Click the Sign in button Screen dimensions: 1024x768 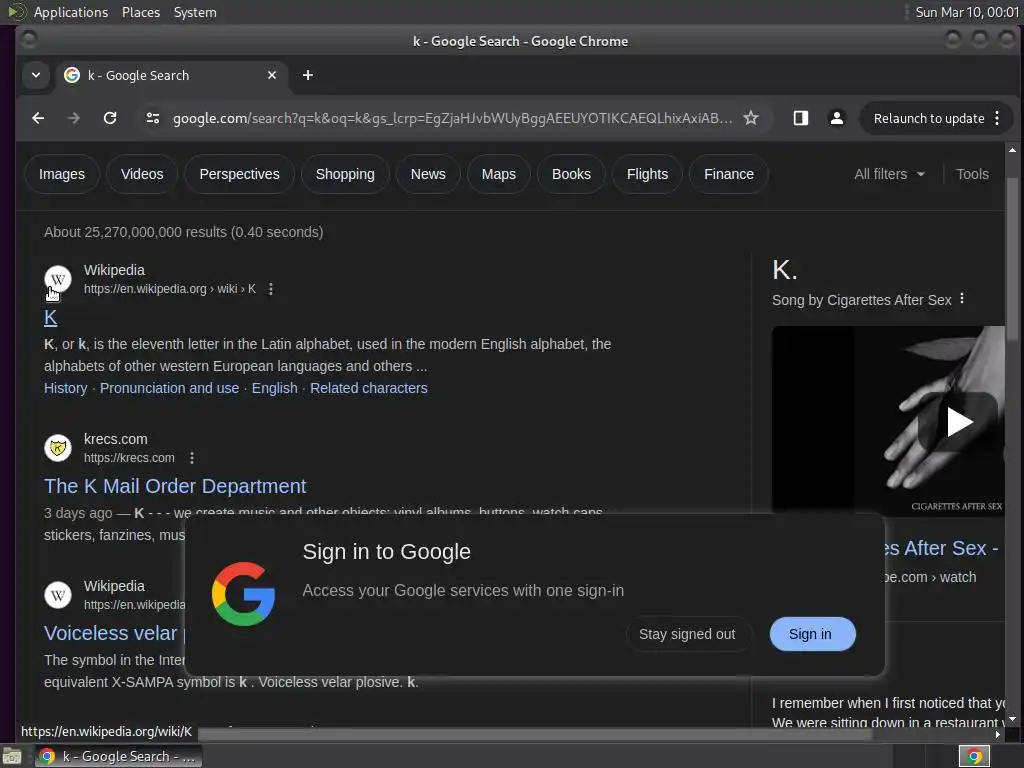(x=810, y=634)
